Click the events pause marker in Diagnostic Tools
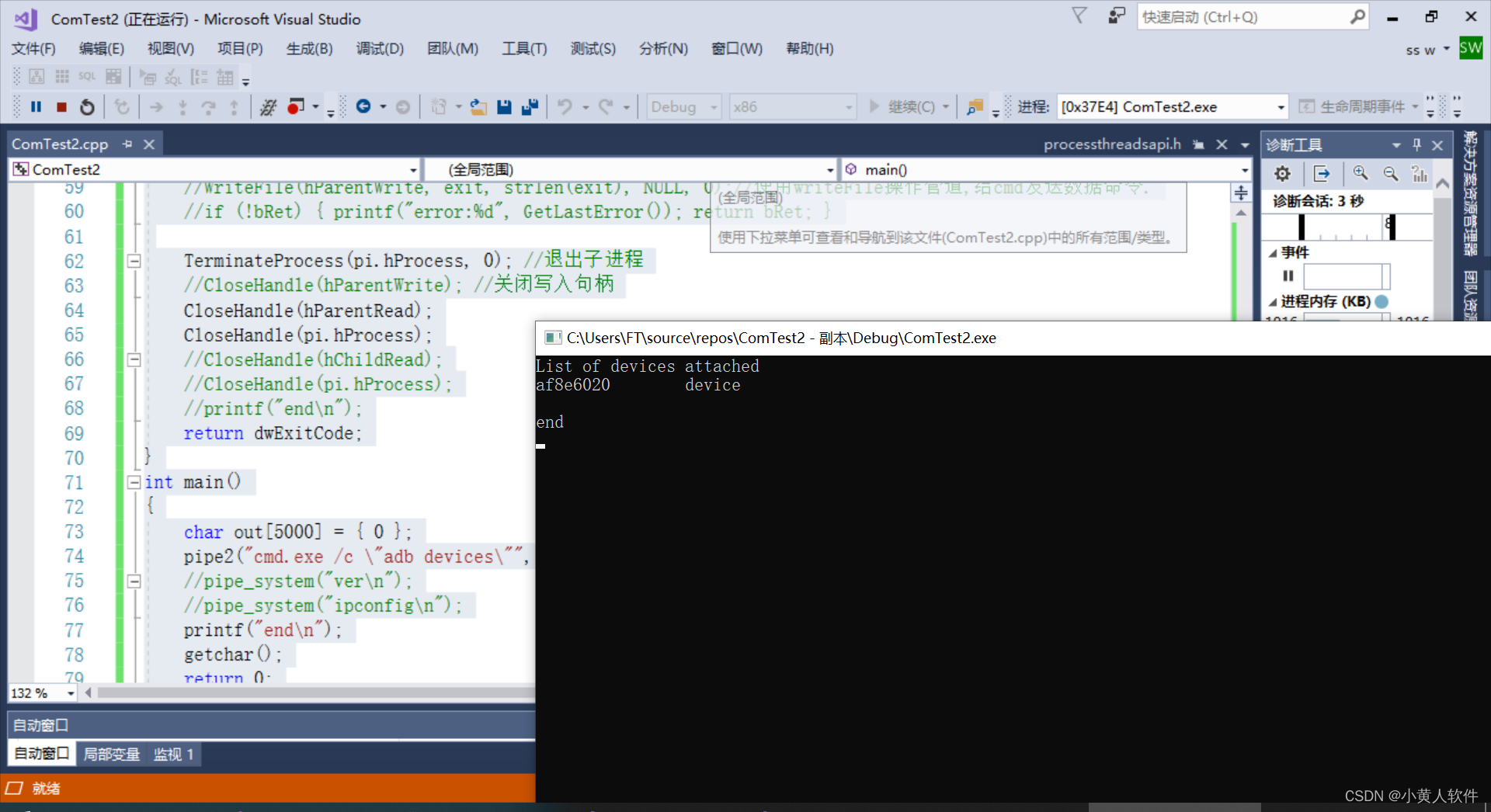This screenshot has height=812, width=1491. [x=1288, y=276]
